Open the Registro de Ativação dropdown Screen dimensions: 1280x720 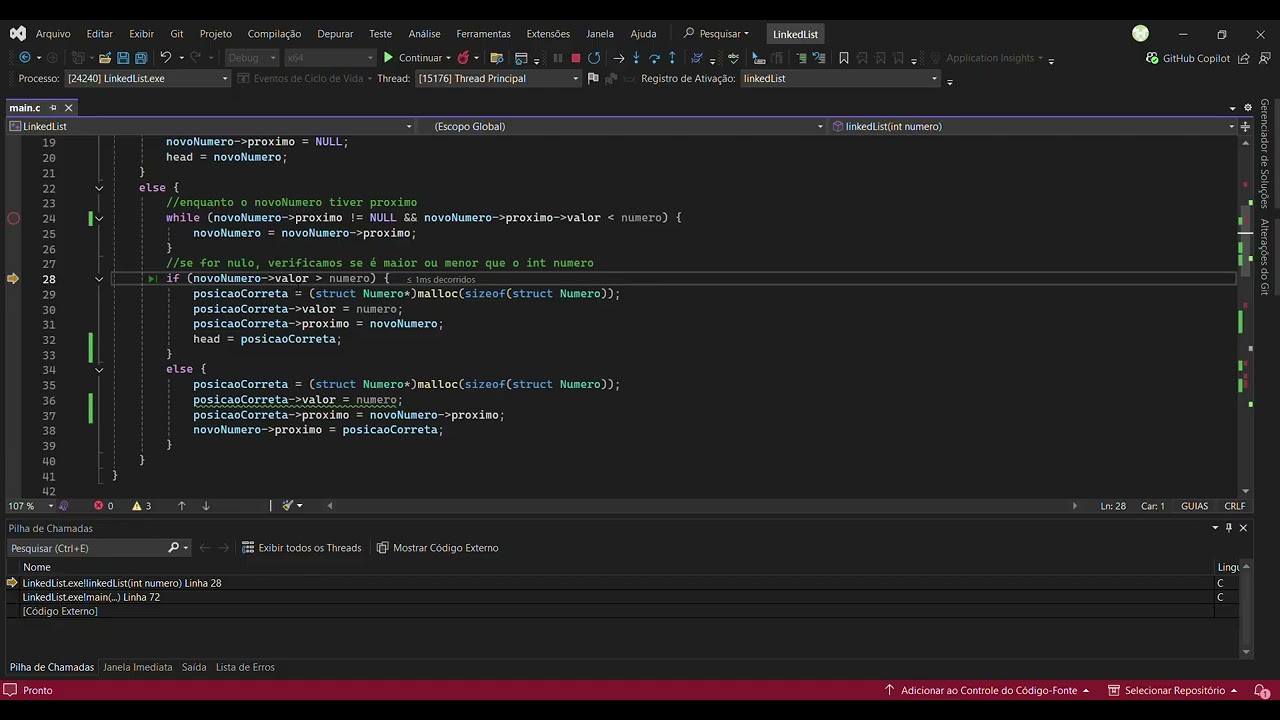[841, 78]
